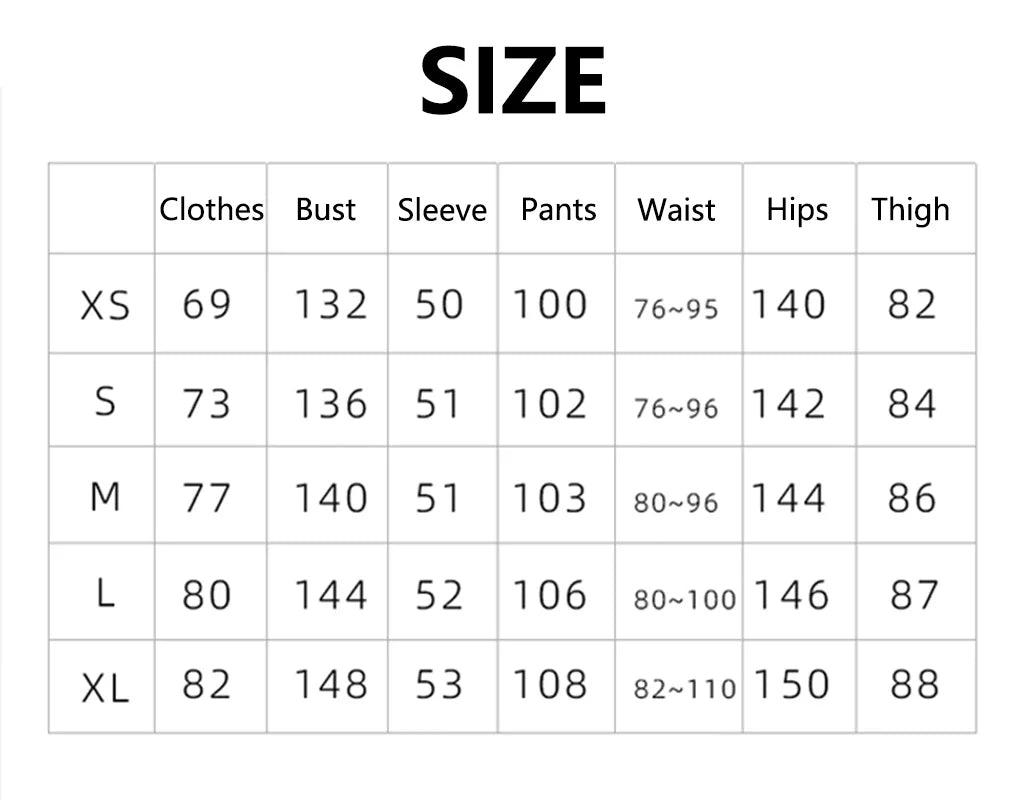The height and width of the screenshot is (800, 1033).
Task: Select the Sleeve column header
Action: coord(442,210)
